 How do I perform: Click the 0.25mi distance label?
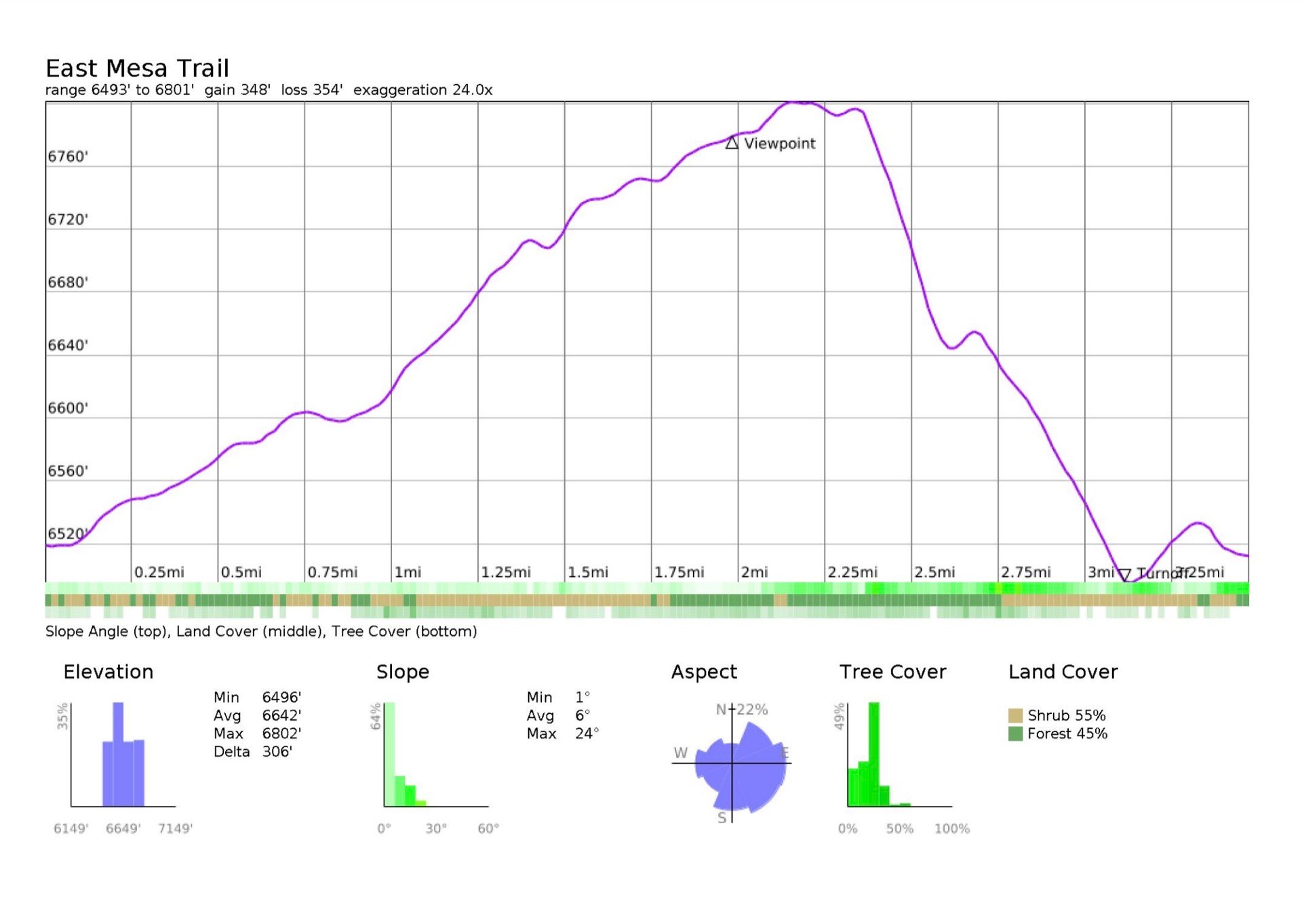[x=159, y=572]
